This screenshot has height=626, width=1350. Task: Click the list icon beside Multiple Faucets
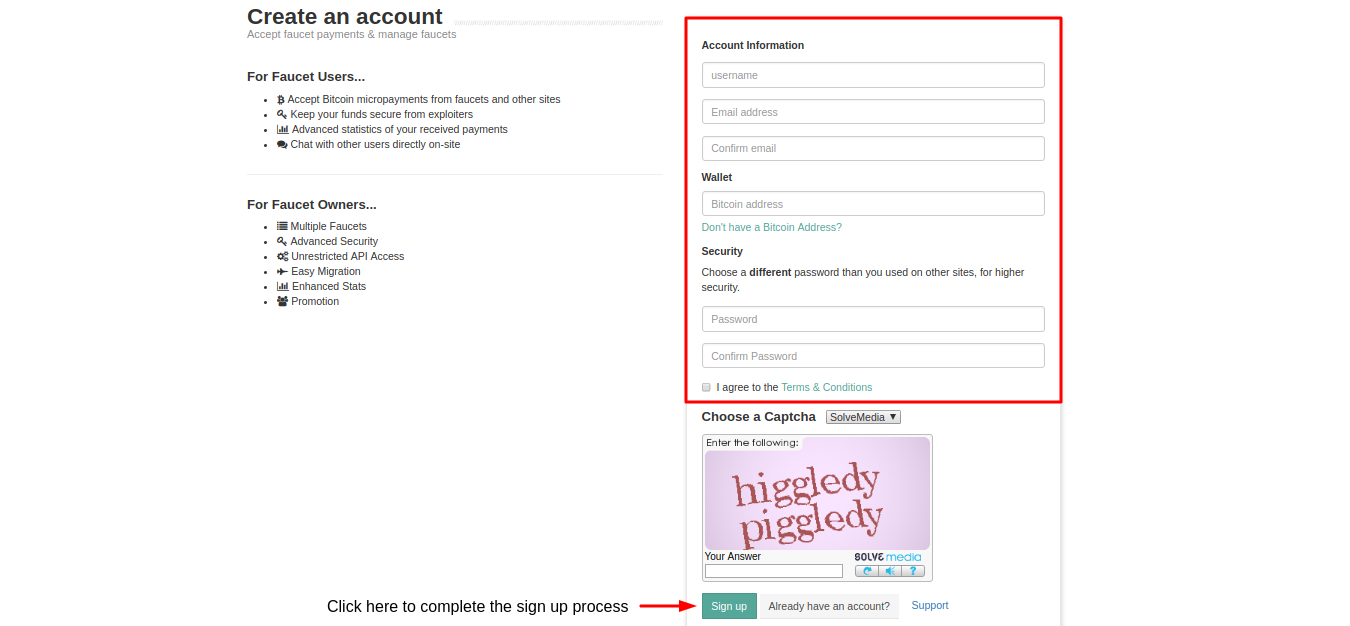click(282, 227)
